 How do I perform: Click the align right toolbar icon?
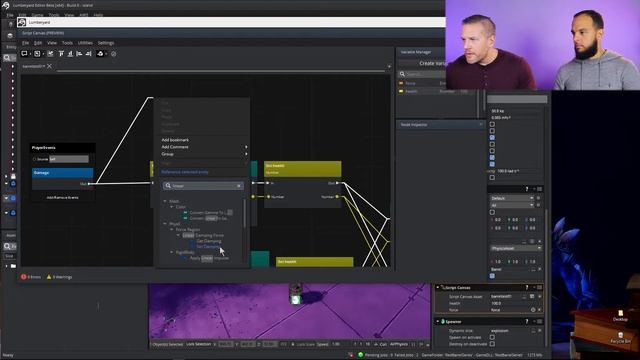[88, 53]
